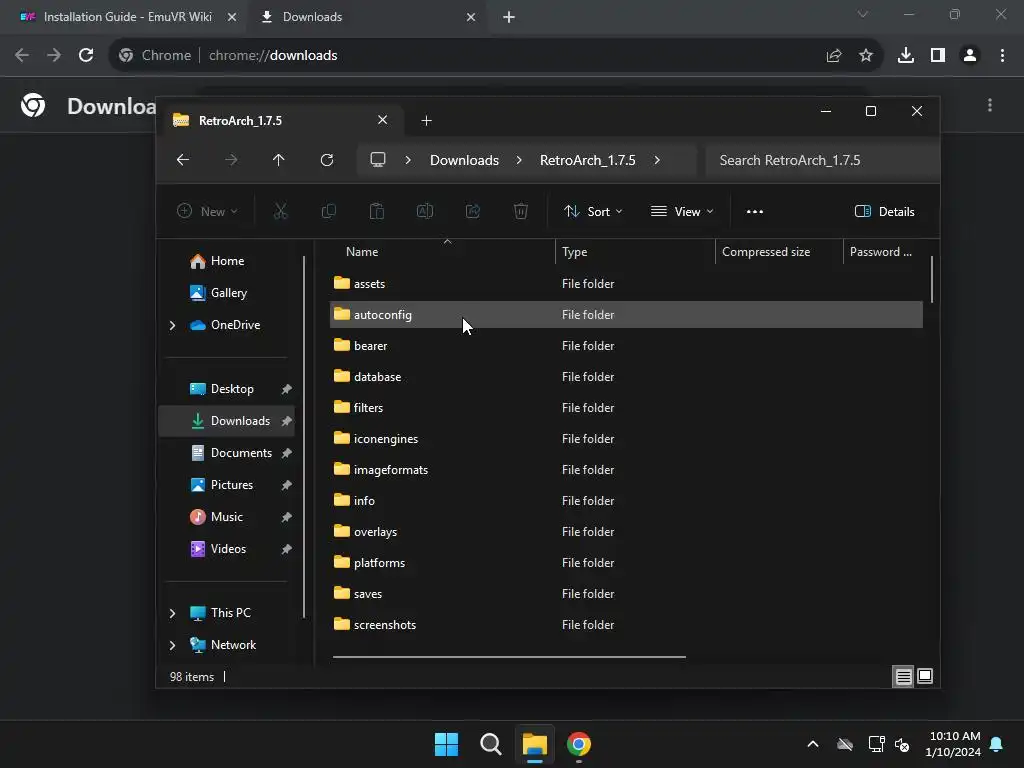The width and height of the screenshot is (1024, 768).
Task: Select the imageformats folder
Action: (626, 470)
